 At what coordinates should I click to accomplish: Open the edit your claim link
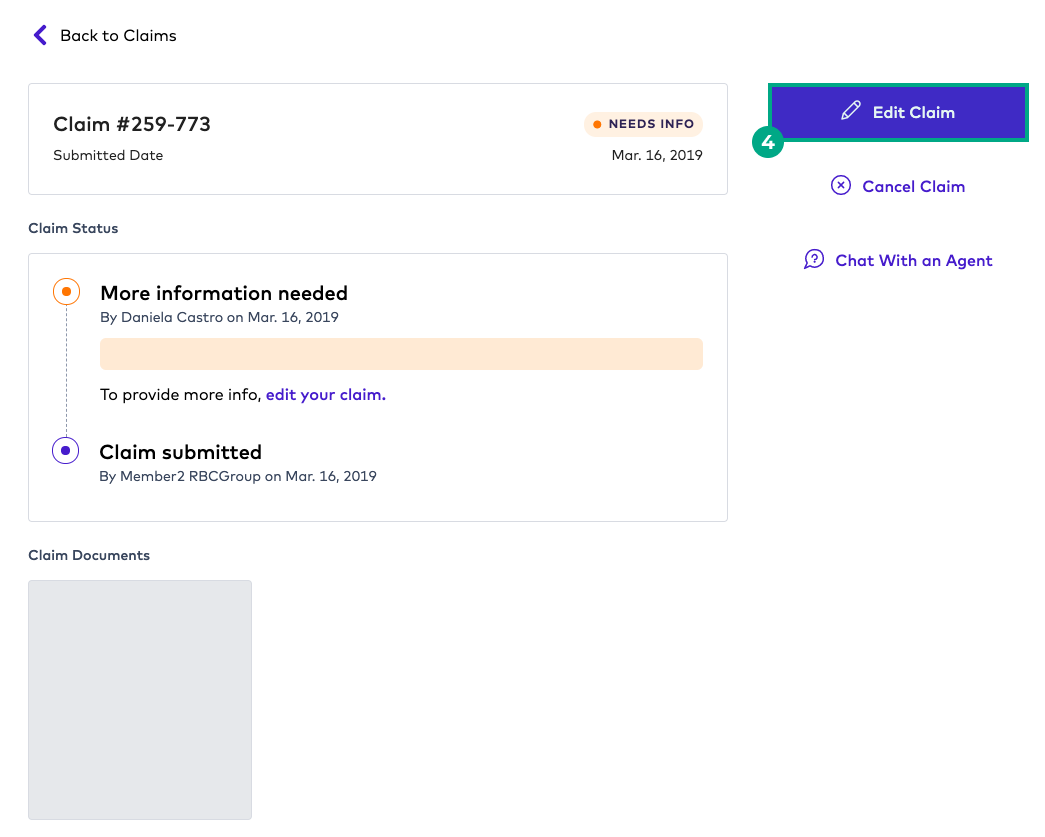(325, 394)
